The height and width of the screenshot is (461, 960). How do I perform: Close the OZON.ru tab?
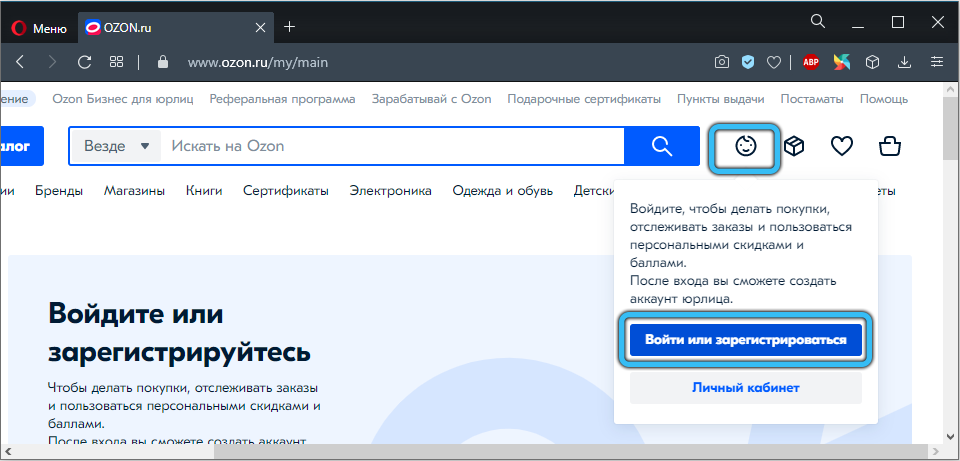point(260,28)
